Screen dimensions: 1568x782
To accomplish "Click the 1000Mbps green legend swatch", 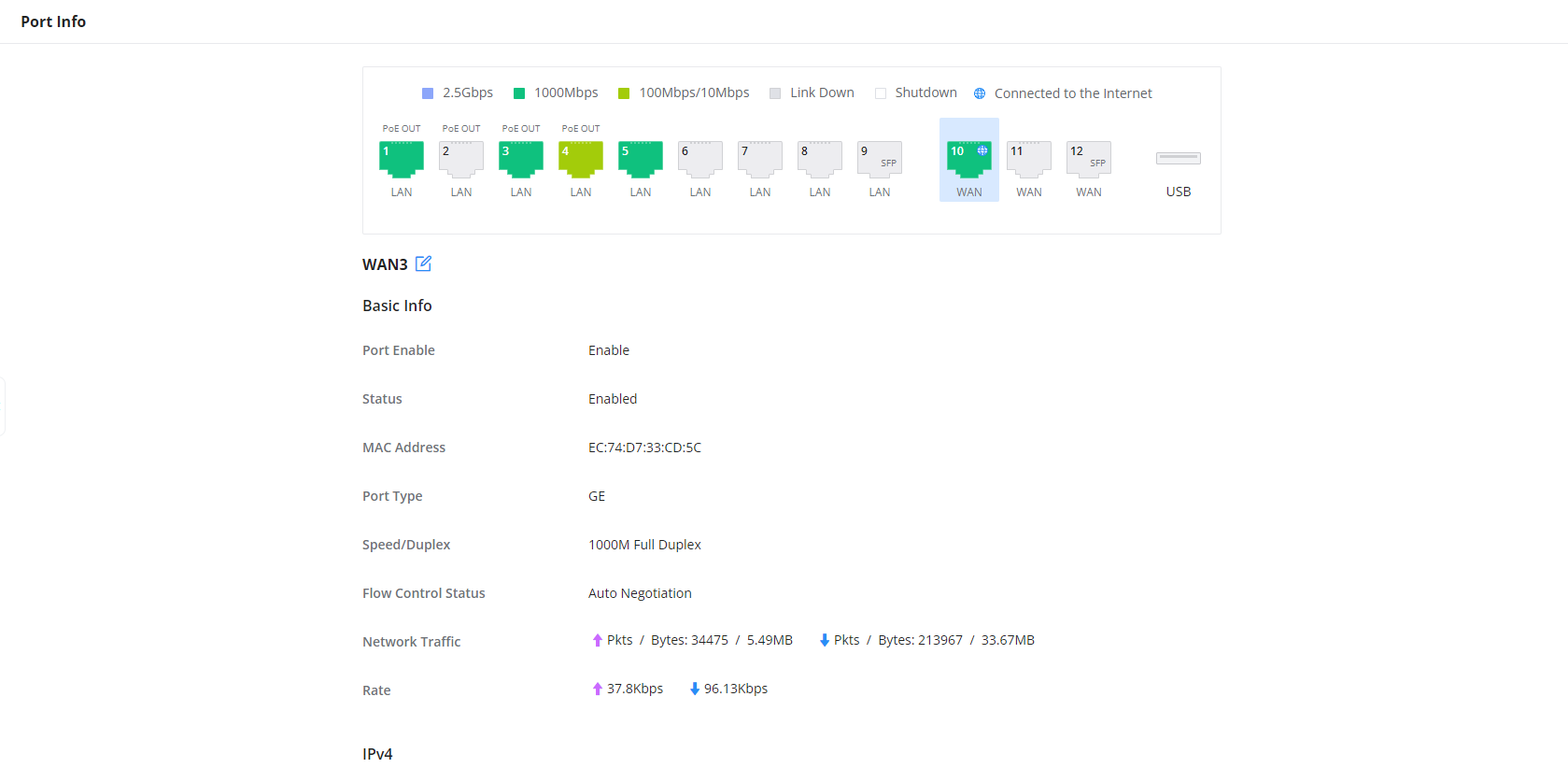I will (x=519, y=93).
